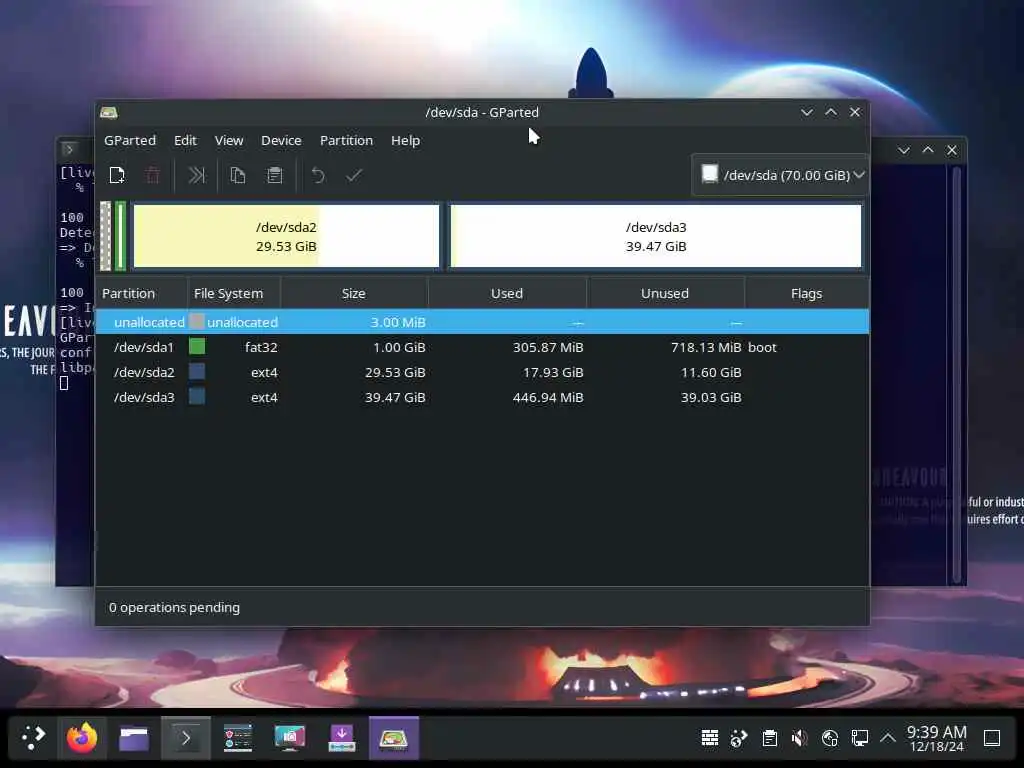Image resolution: width=1024 pixels, height=768 pixels.
Task: Click the ext4 color swatch of /dev/sda2
Action: pos(197,372)
